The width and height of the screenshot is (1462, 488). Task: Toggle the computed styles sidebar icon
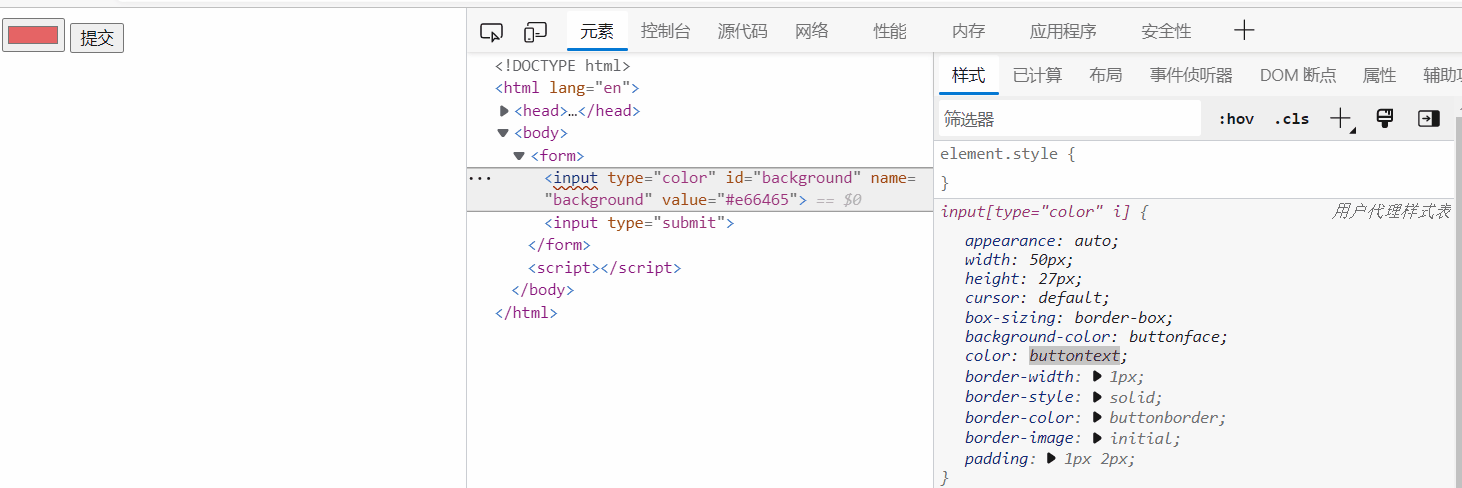click(x=1429, y=119)
